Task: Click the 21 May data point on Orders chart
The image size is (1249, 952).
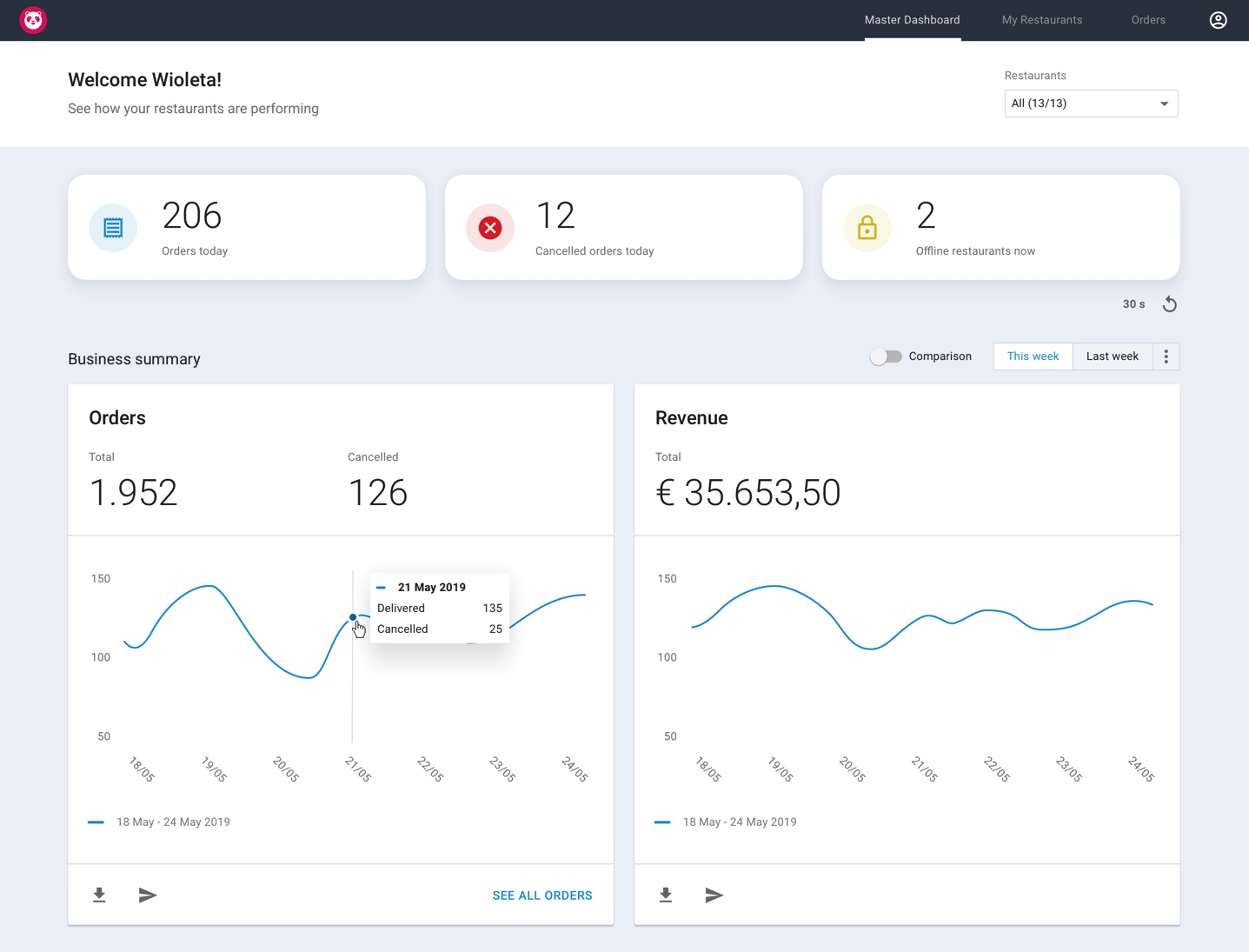Action: pyautogui.click(x=353, y=617)
